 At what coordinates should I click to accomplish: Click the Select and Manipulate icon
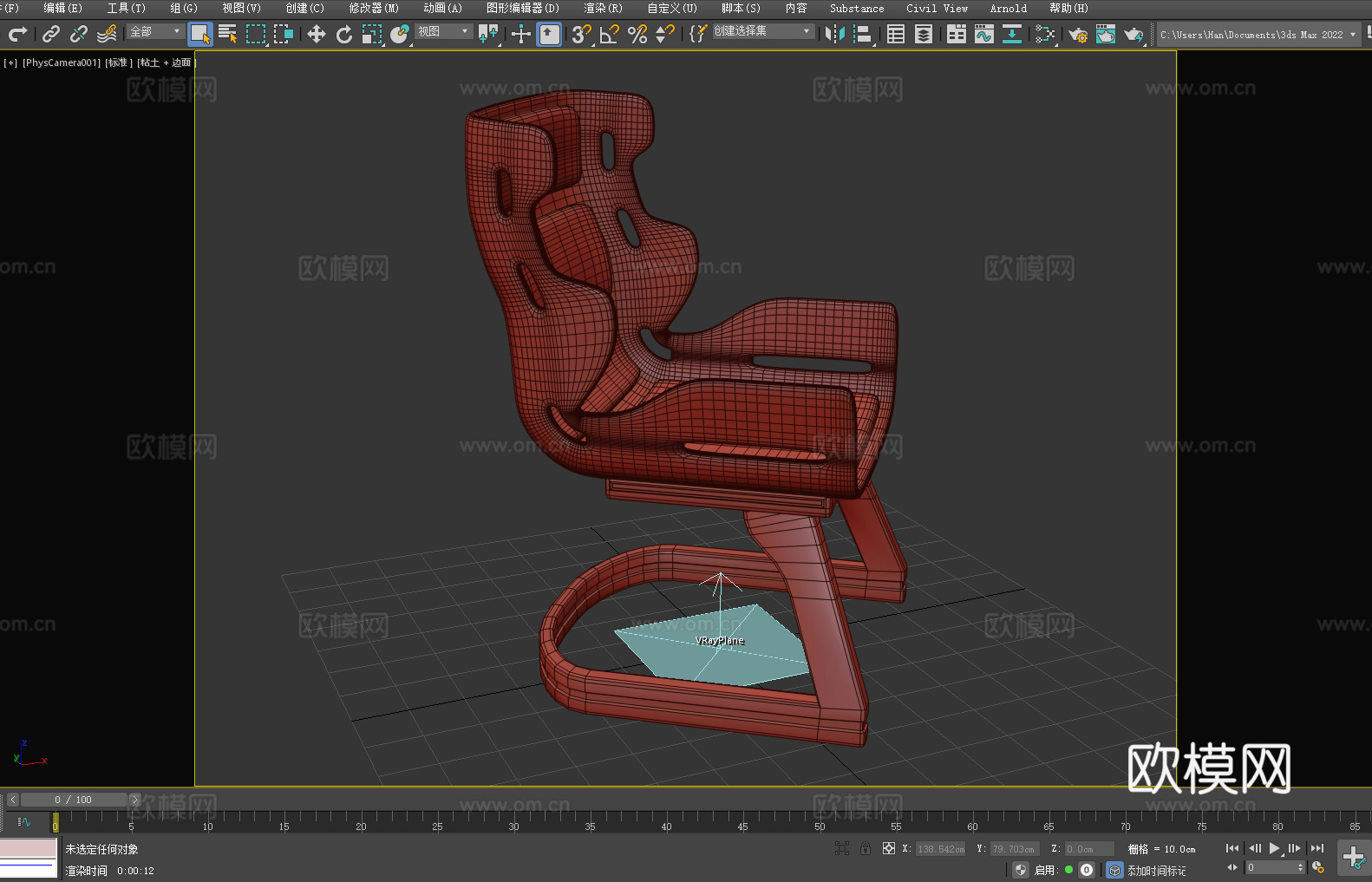pos(521,34)
